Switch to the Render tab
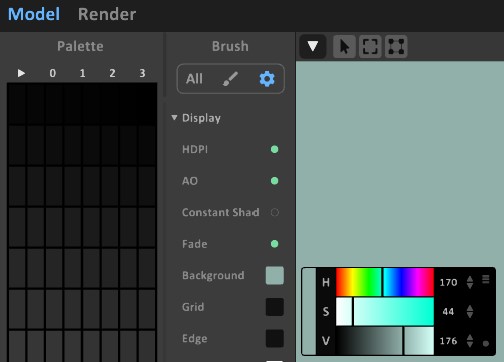The height and width of the screenshot is (362, 504). [107, 14]
